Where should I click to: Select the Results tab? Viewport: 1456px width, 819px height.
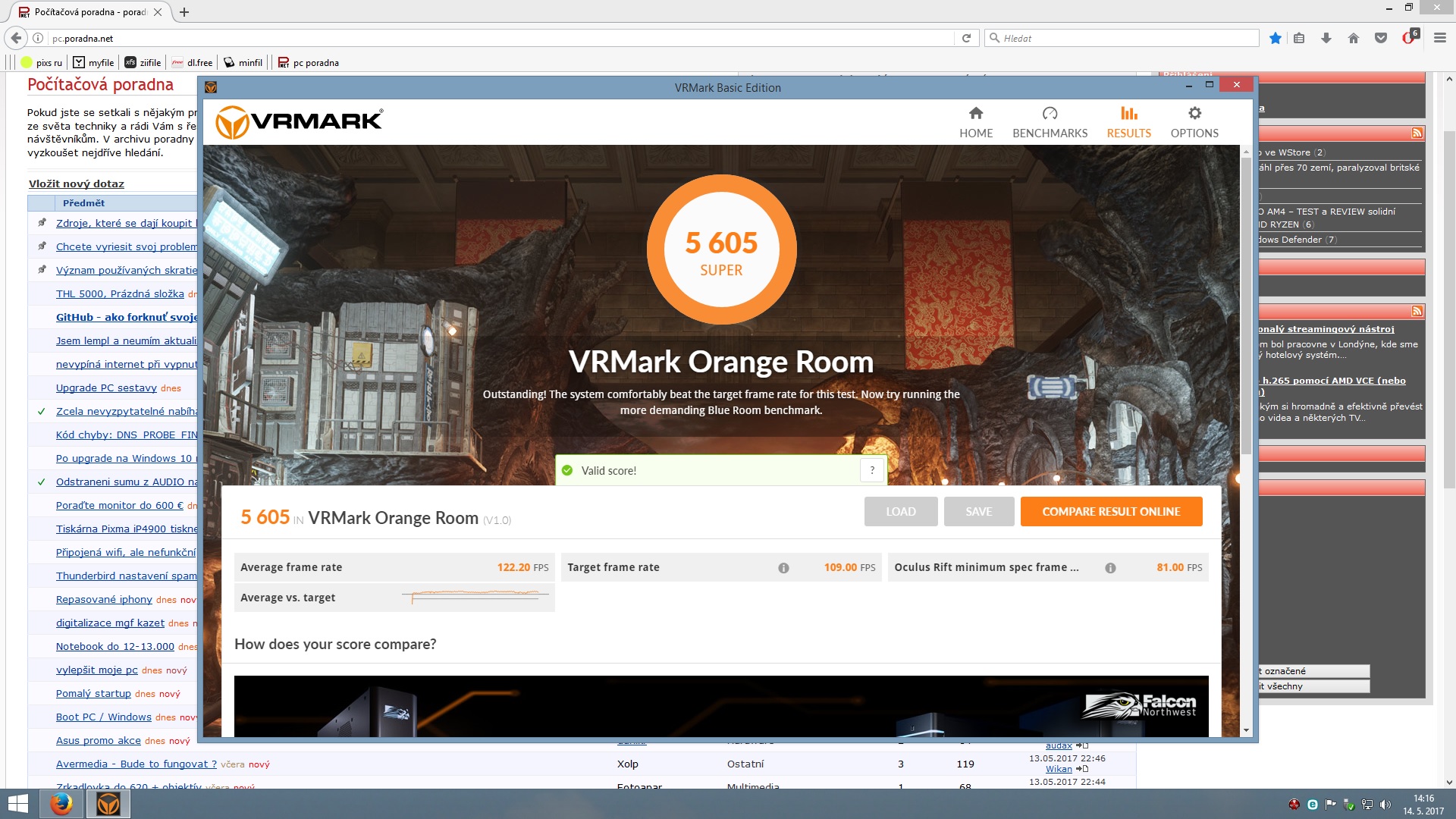click(1128, 122)
